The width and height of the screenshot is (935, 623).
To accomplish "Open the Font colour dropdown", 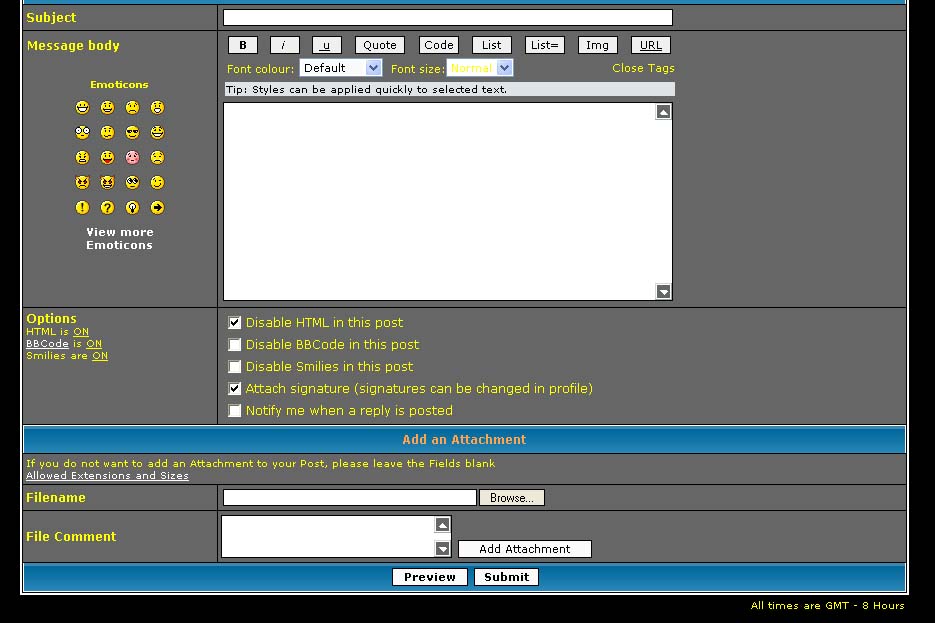I will [x=340, y=68].
